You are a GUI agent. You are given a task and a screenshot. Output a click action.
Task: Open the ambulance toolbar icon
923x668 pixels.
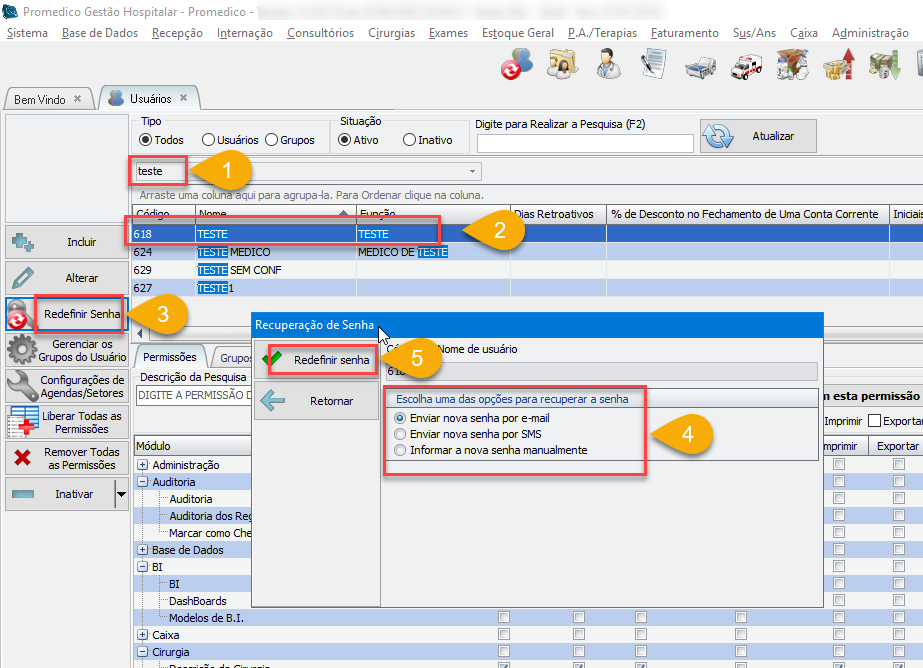pos(746,68)
